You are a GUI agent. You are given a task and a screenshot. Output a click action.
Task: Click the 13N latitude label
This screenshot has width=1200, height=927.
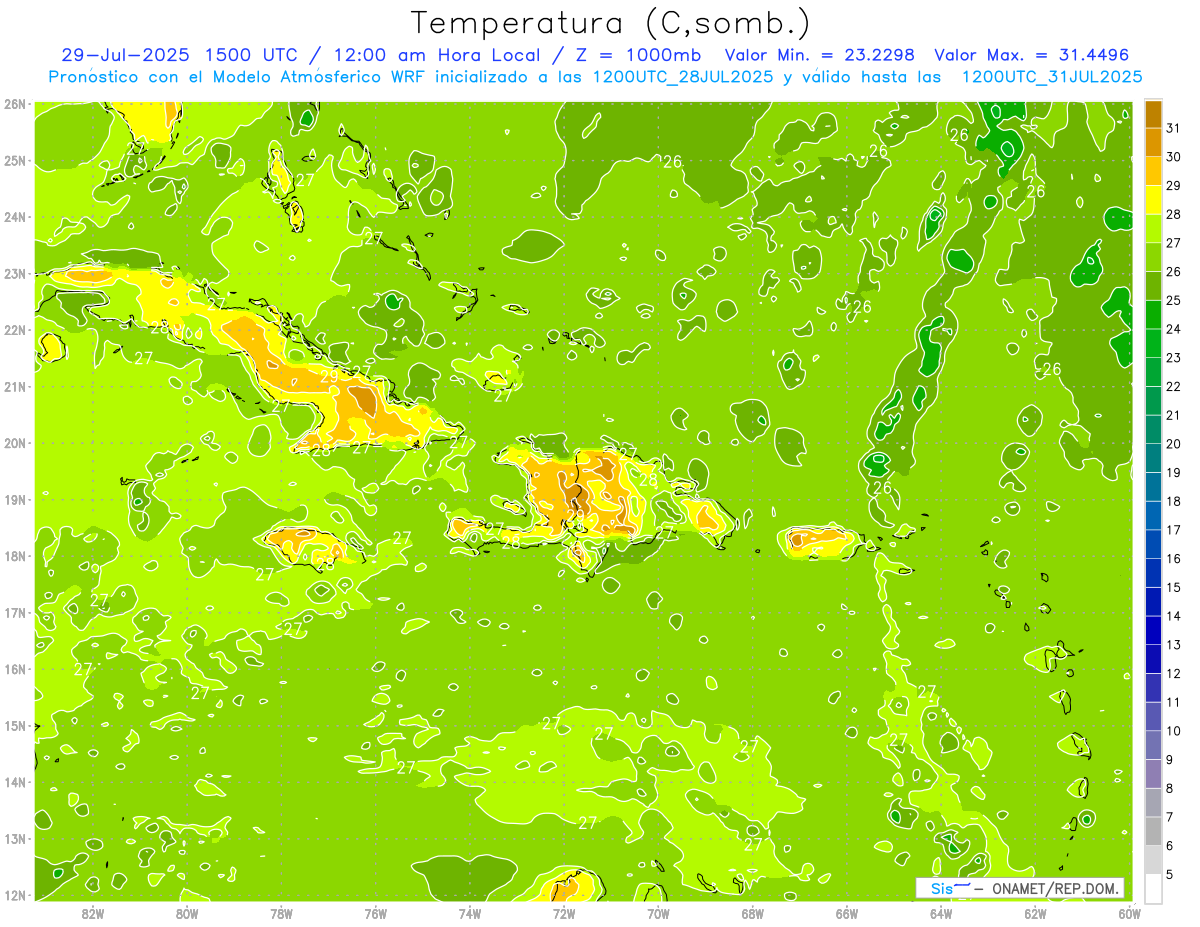(14, 838)
